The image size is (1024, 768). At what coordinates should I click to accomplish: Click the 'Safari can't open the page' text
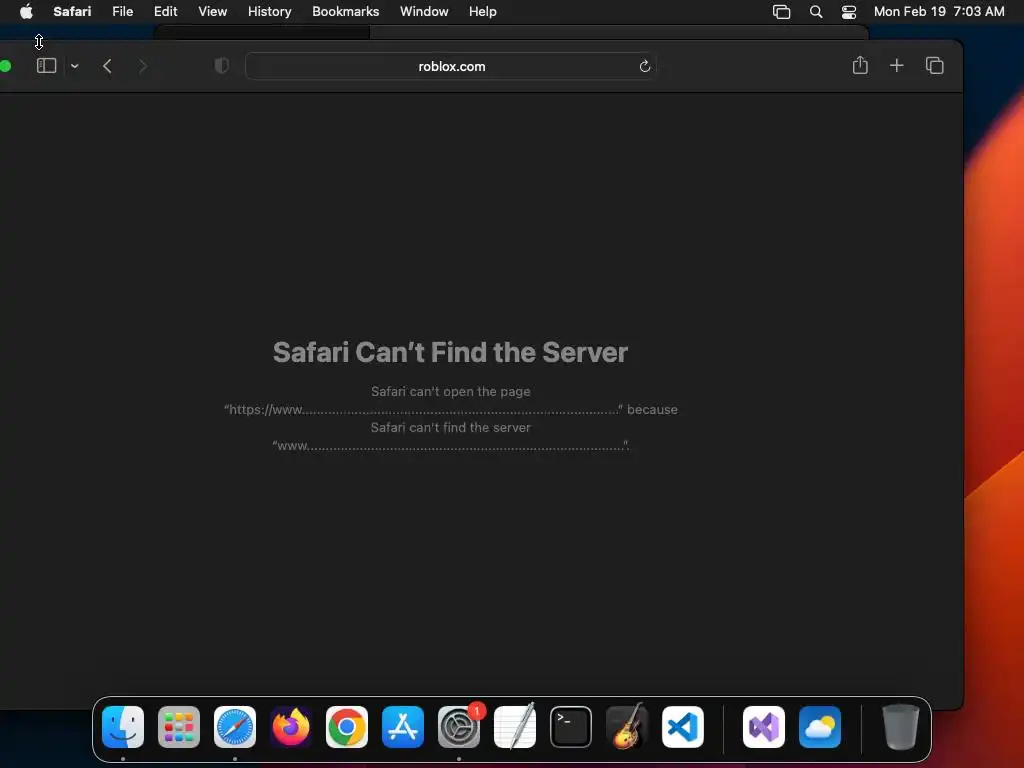[x=451, y=391]
